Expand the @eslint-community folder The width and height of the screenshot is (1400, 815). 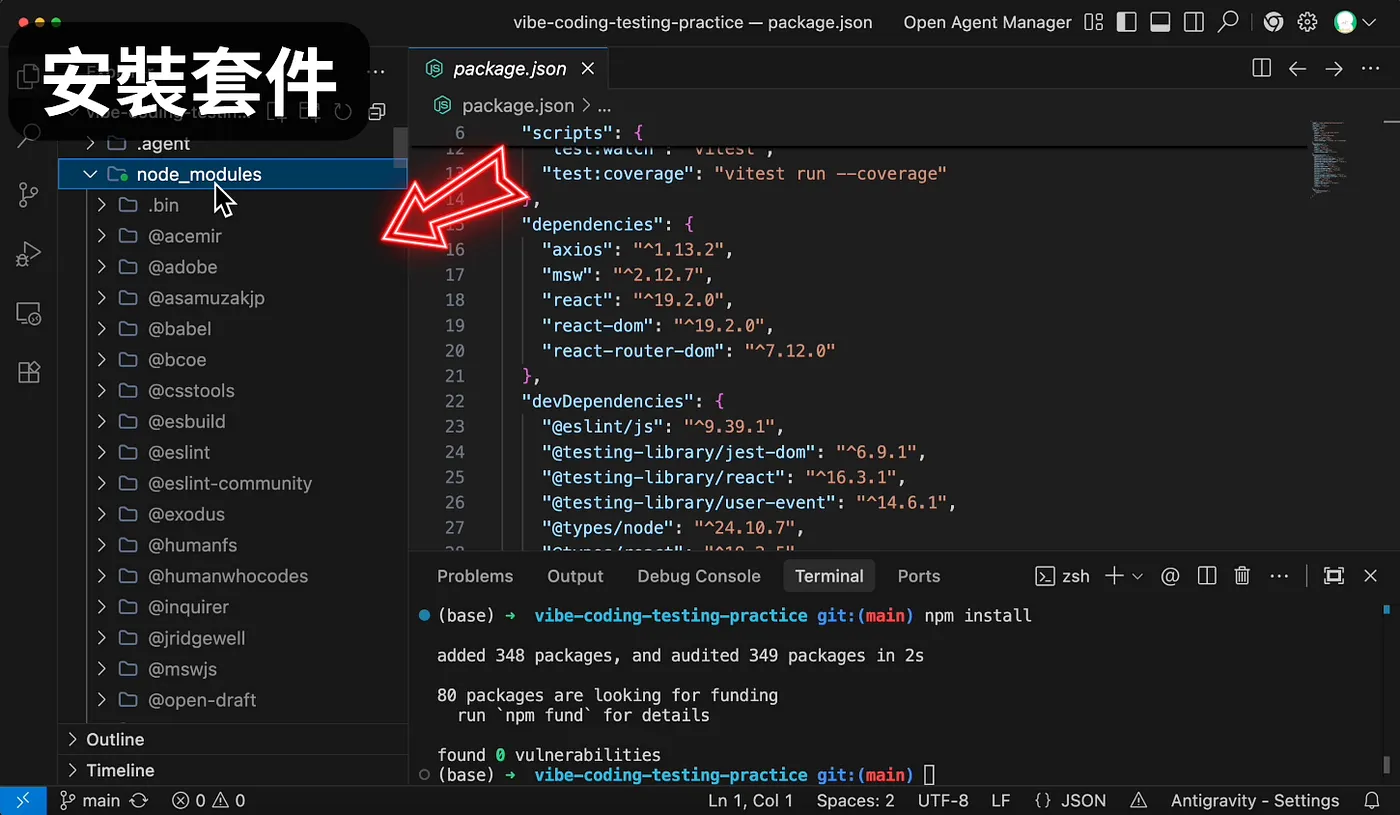tap(101, 484)
